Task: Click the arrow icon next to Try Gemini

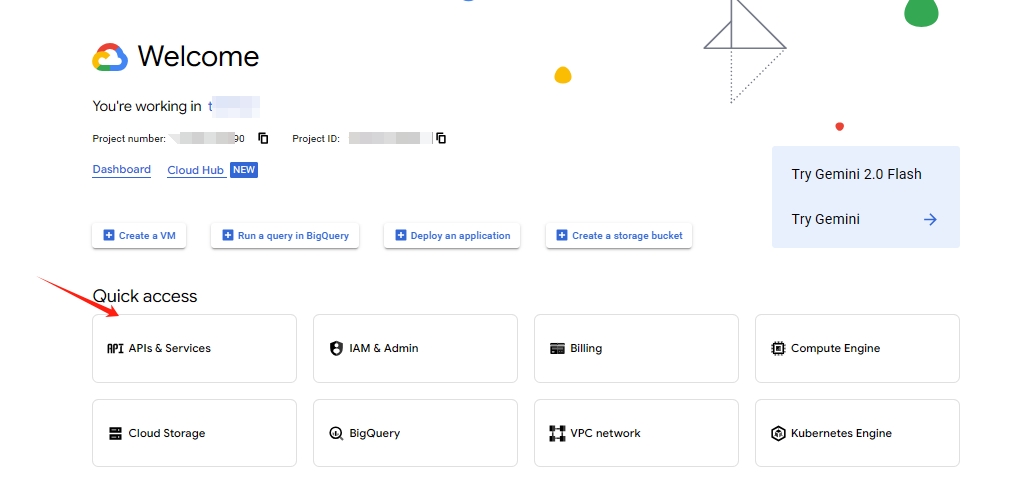Action: coord(930,219)
